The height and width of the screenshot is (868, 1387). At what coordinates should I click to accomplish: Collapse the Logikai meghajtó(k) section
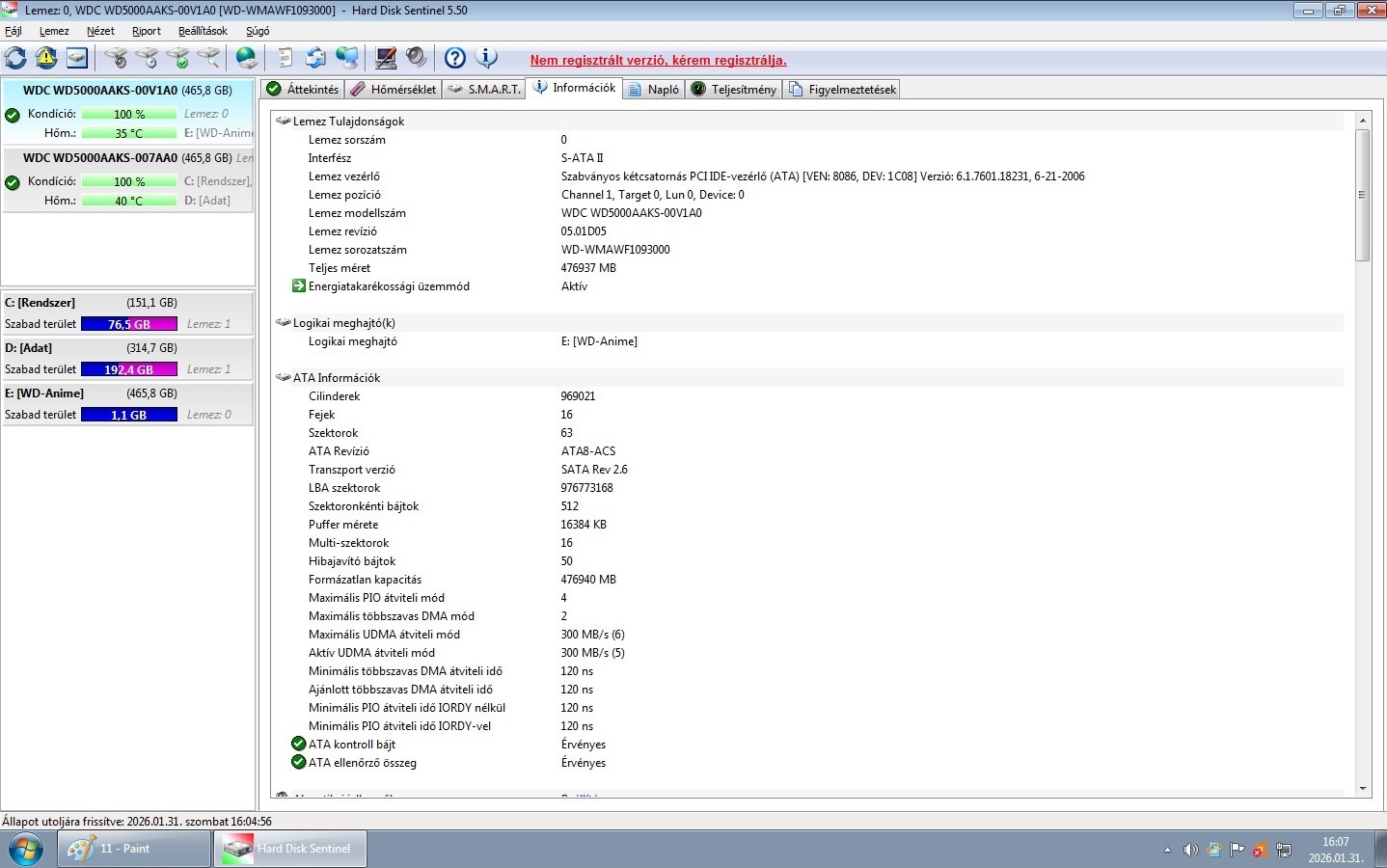[284, 323]
